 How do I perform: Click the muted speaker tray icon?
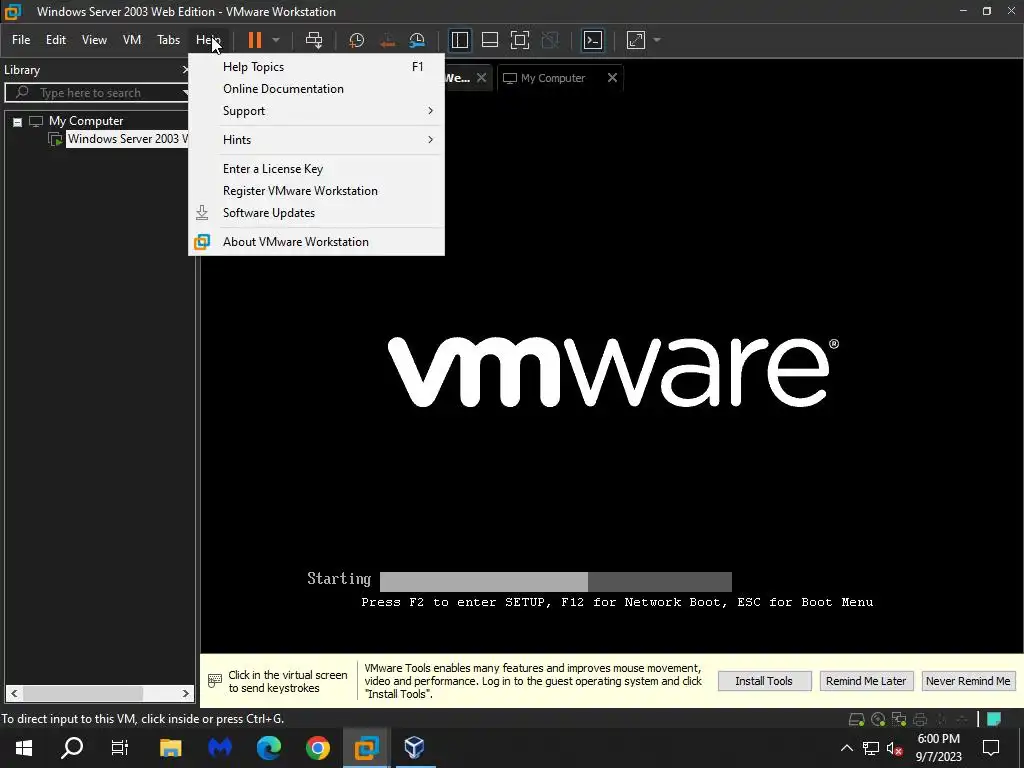pos(895,748)
